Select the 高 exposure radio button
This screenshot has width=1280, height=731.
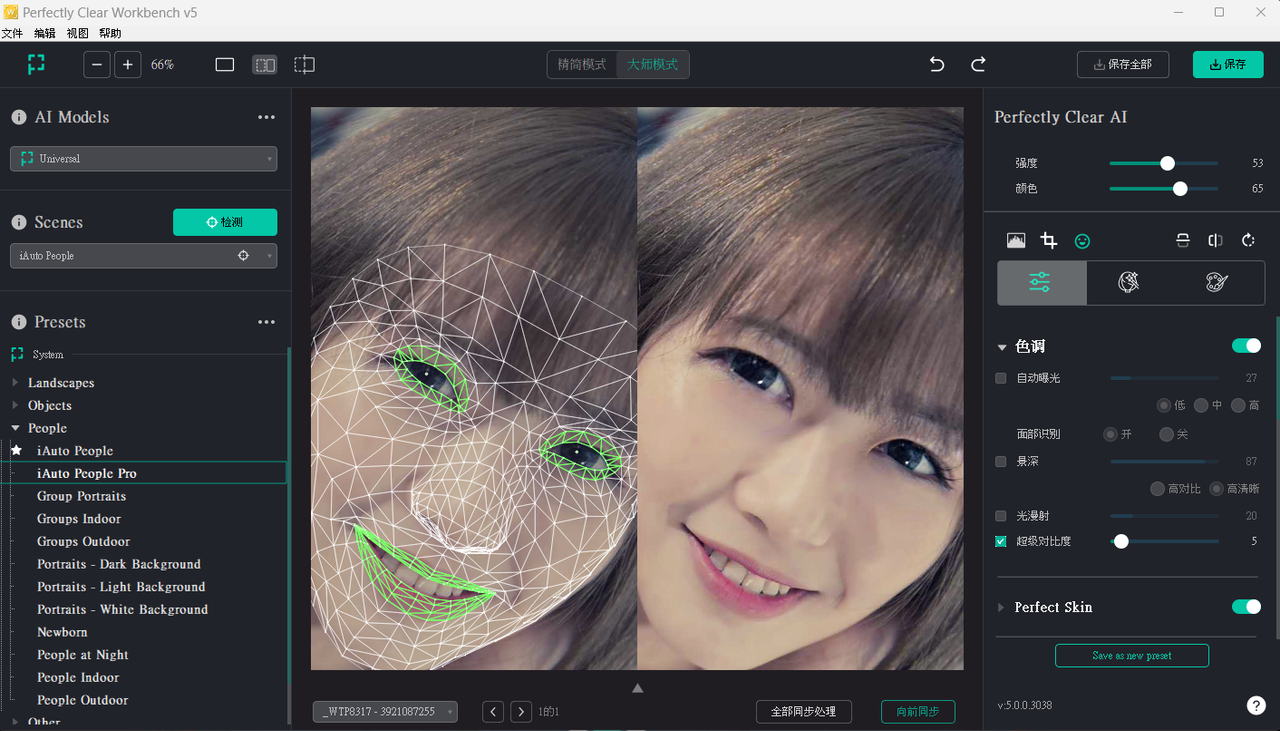[x=1238, y=405]
